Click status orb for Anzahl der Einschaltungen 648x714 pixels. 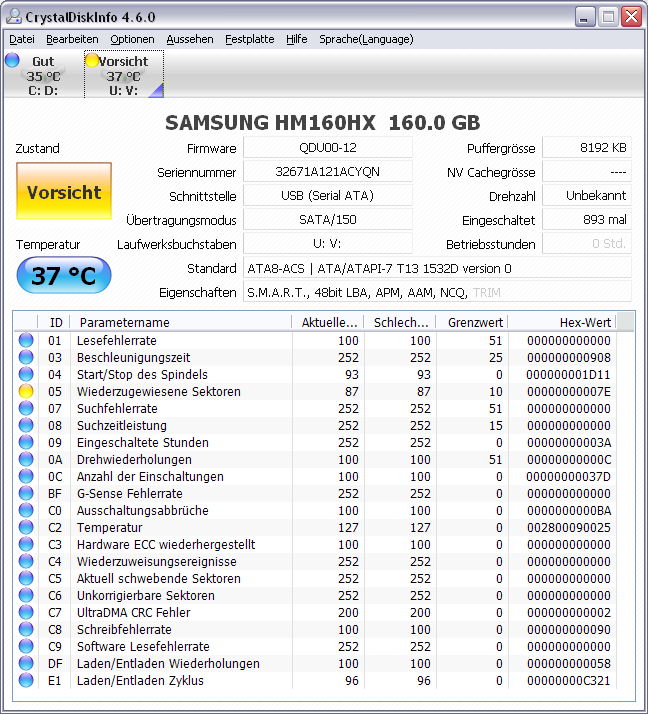point(26,476)
